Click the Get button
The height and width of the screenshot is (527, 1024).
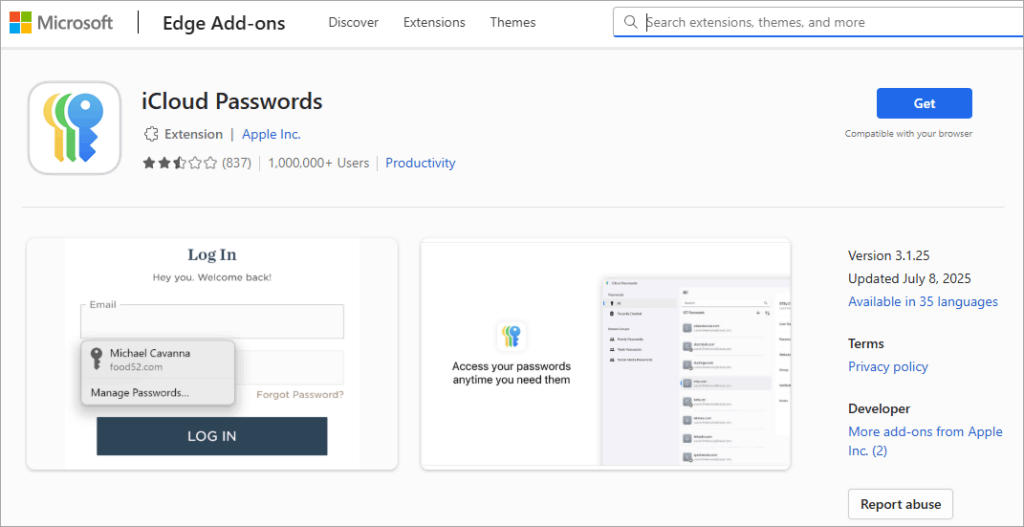click(x=924, y=103)
